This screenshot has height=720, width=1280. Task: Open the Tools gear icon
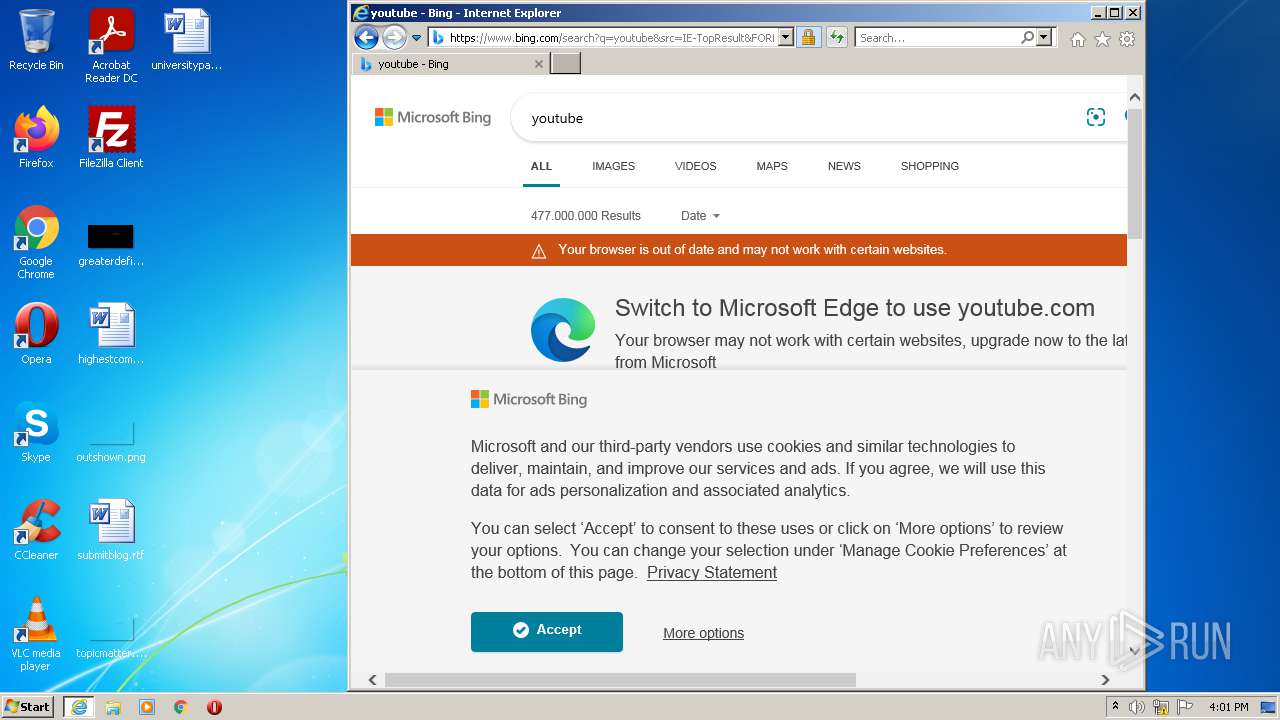point(1127,39)
